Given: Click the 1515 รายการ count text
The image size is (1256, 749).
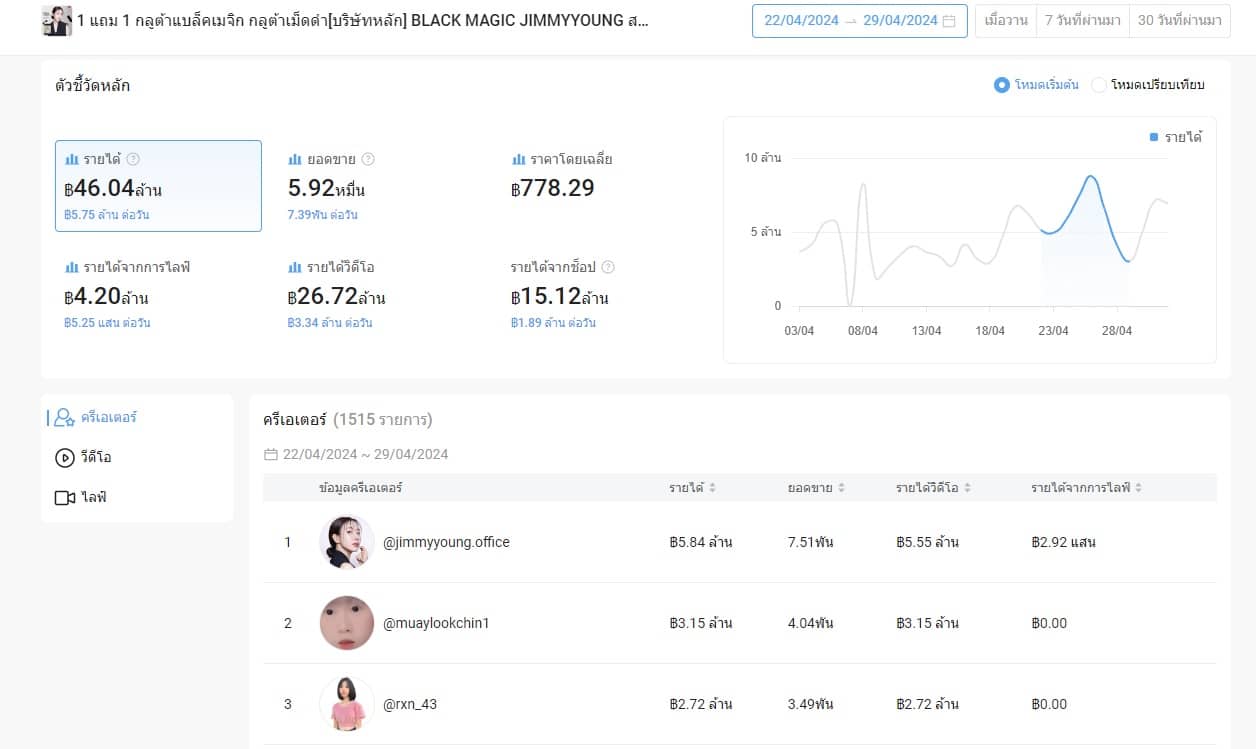Looking at the screenshot, I should click(x=383, y=420).
